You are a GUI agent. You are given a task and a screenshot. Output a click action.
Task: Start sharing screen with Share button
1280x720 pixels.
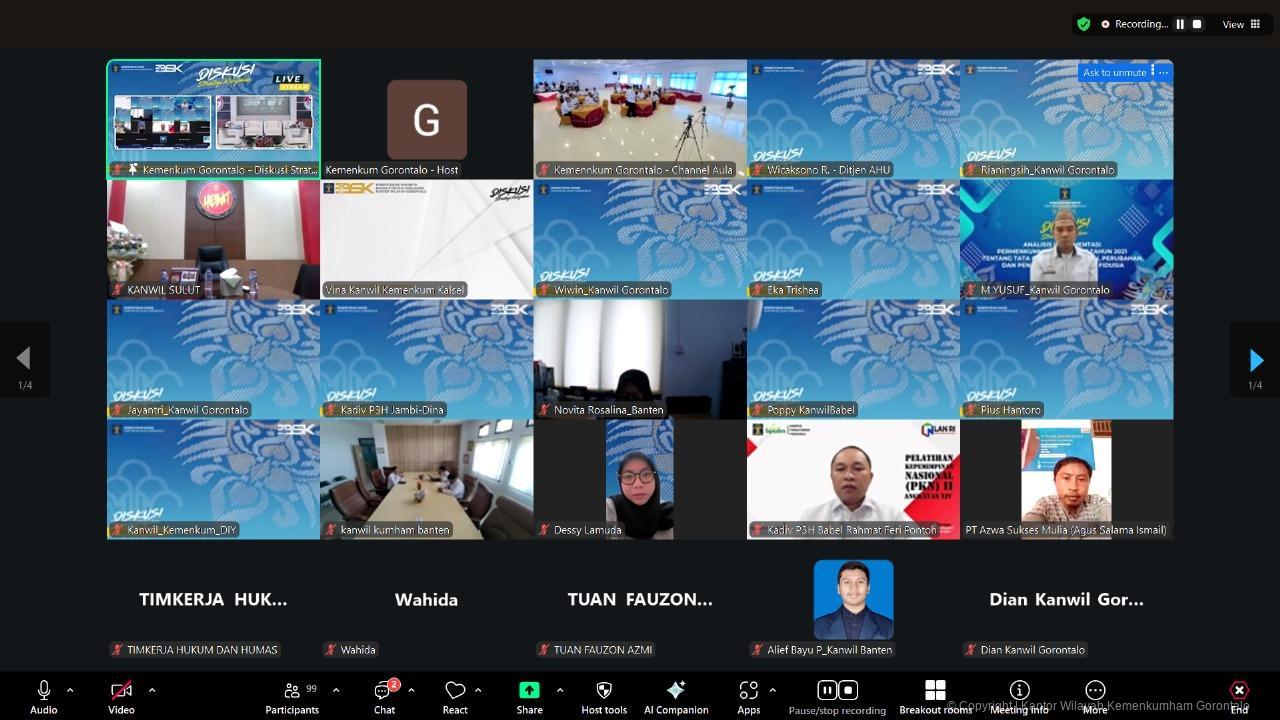click(529, 696)
